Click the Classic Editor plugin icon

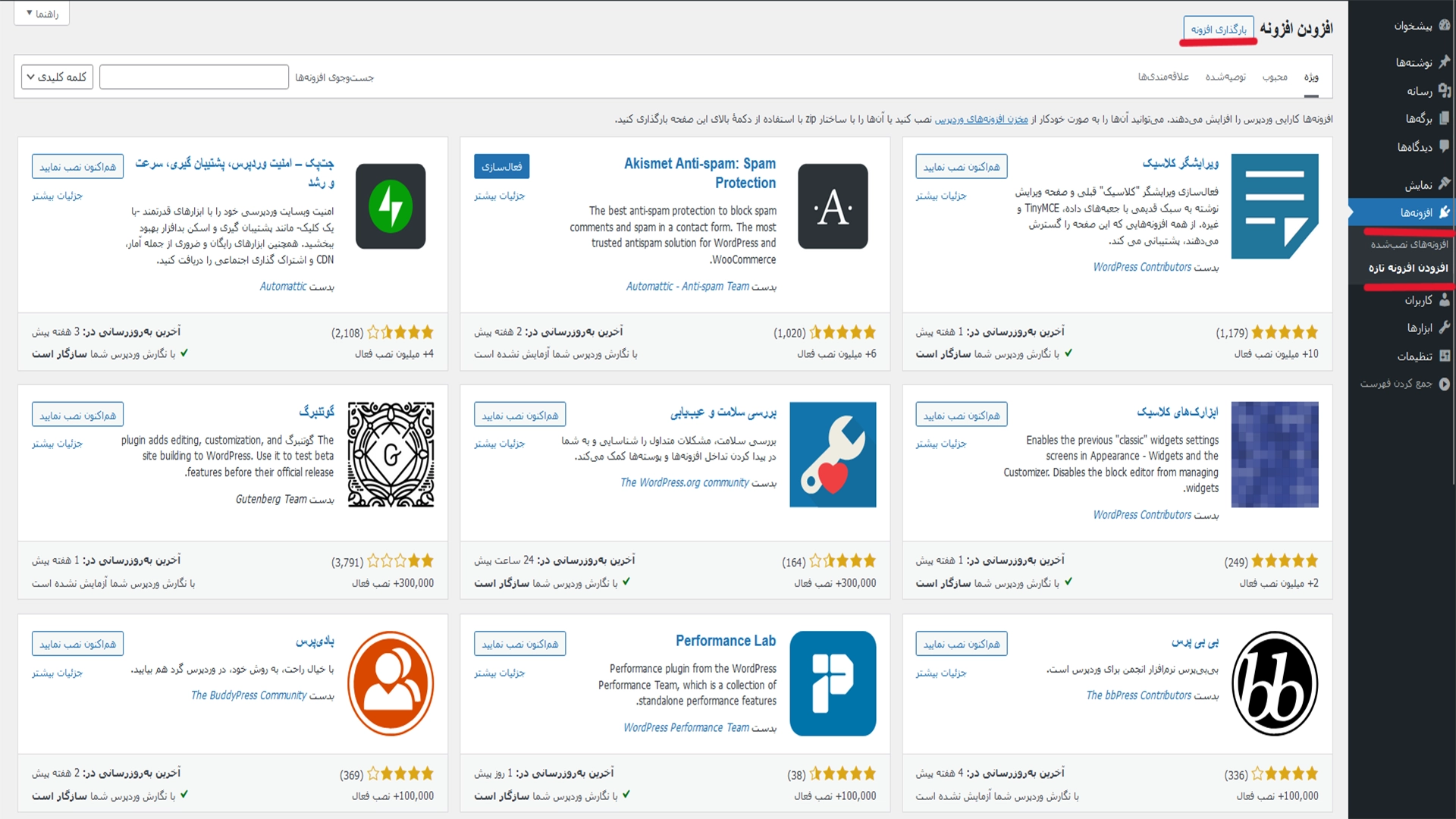coord(1275,206)
